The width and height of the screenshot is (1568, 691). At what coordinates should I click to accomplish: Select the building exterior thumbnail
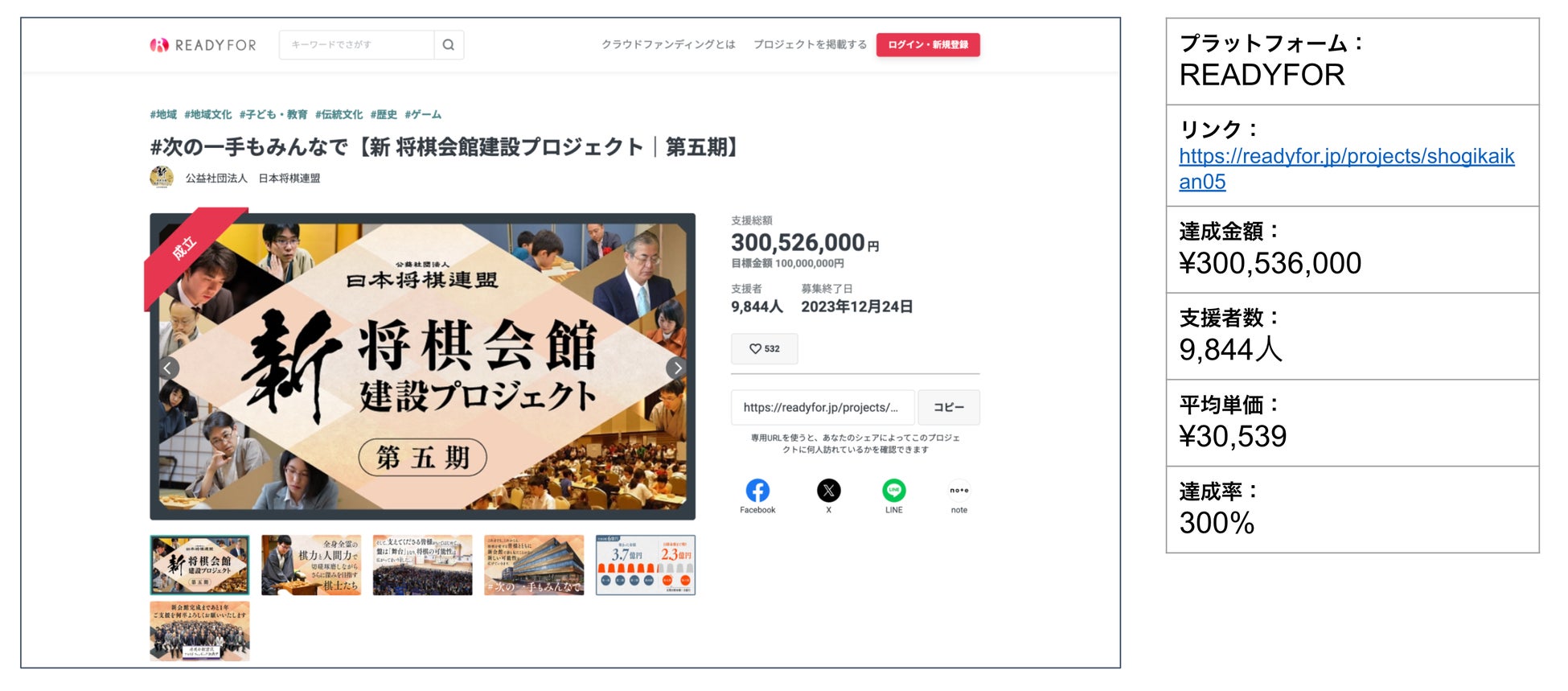coord(534,566)
